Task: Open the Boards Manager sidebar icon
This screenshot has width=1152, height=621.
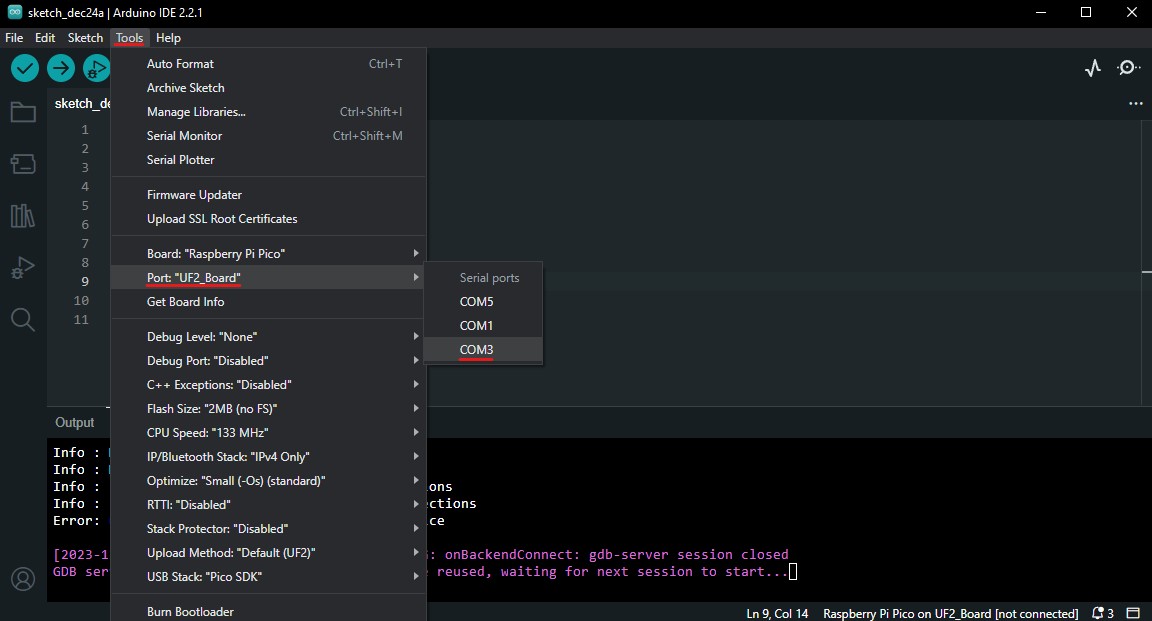Action: (22, 163)
